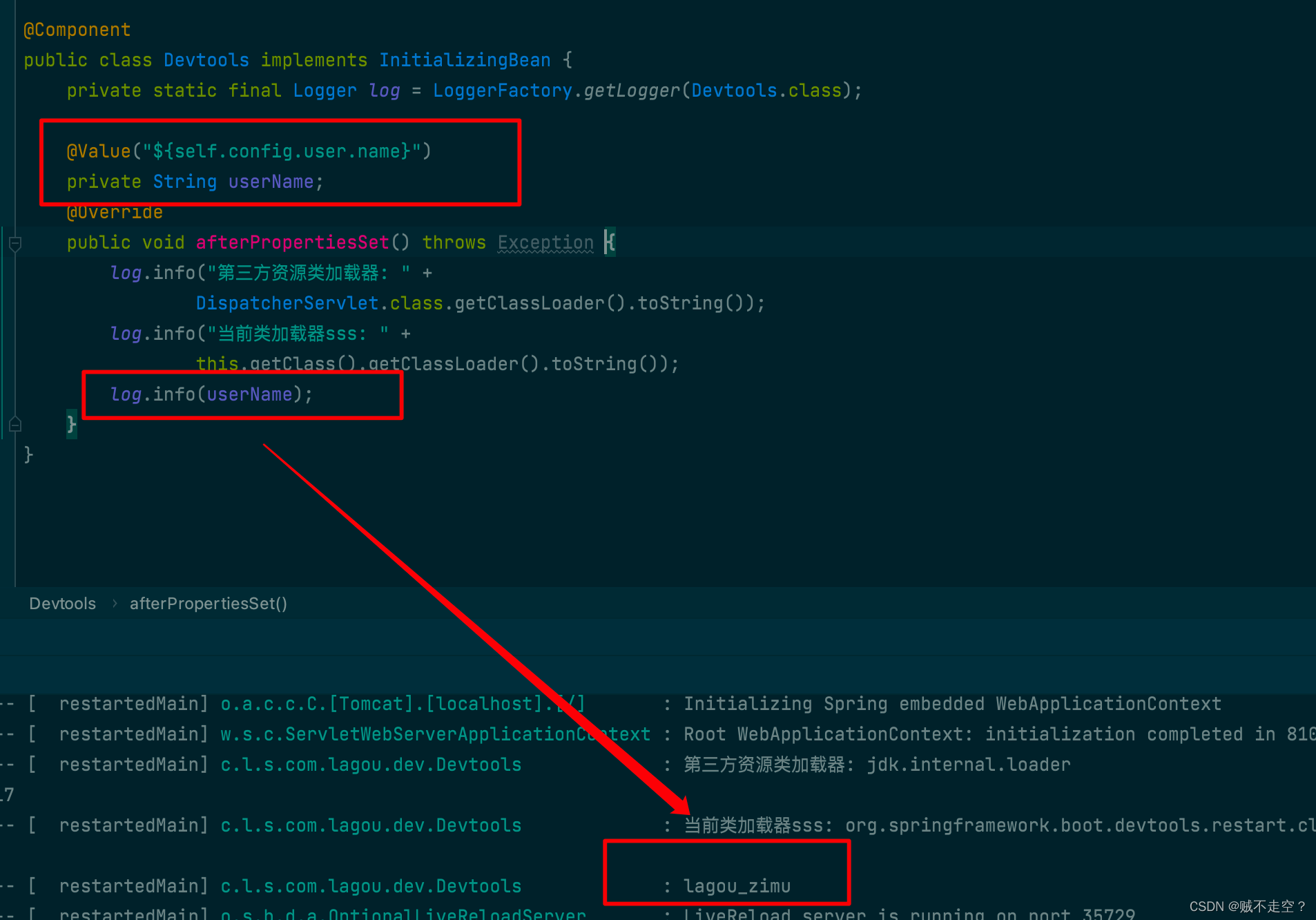Image resolution: width=1316 pixels, height=920 pixels.
Task: Click Devtools.class argument in getLogger
Action: point(766,90)
